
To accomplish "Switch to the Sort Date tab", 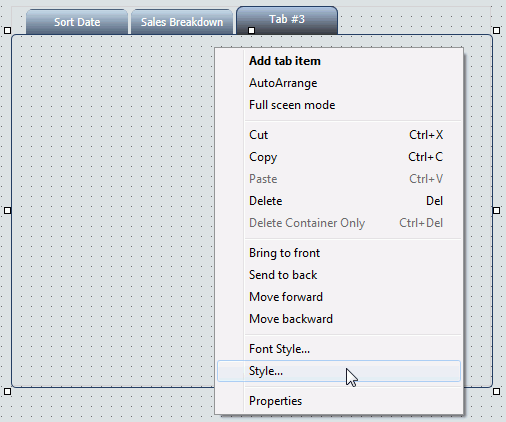I will tap(77, 22).
